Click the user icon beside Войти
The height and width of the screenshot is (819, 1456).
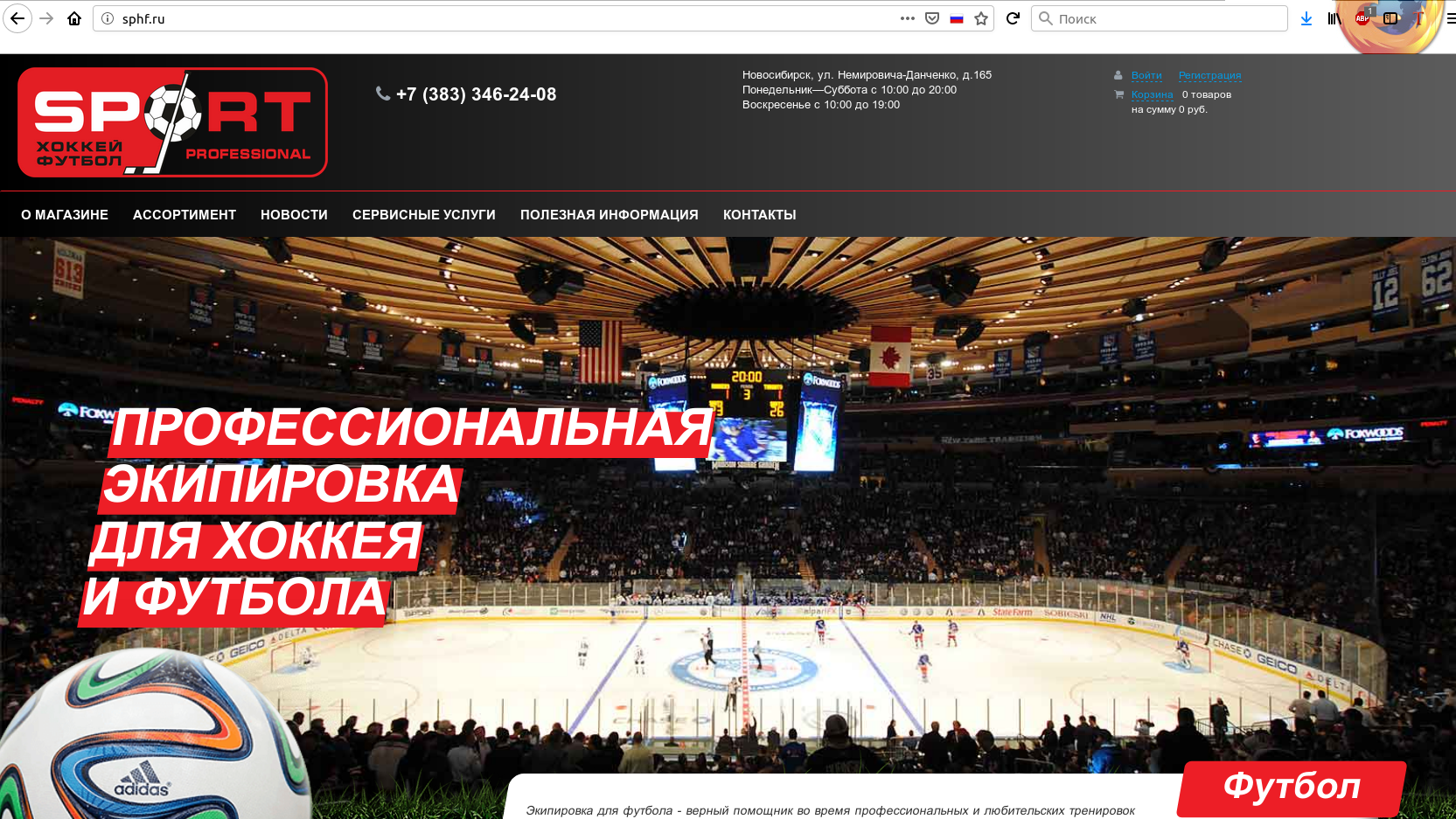click(1118, 75)
